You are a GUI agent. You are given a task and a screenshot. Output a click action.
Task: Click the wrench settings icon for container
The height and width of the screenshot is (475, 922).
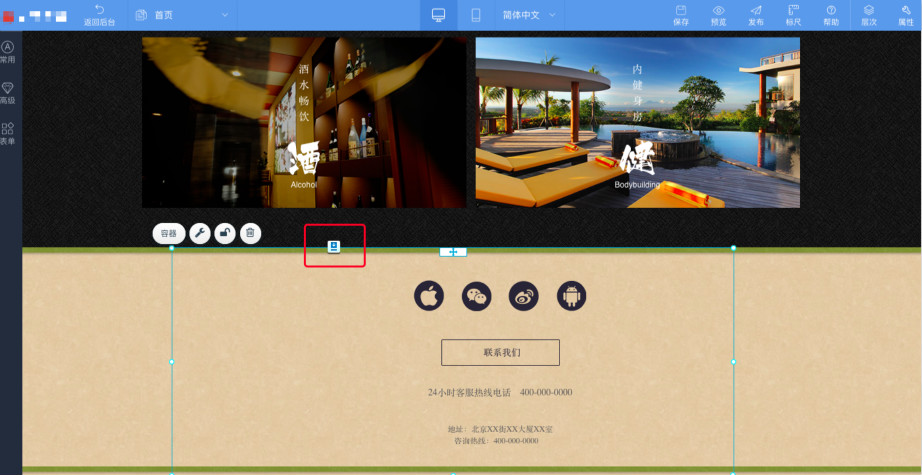coord(200,234)
